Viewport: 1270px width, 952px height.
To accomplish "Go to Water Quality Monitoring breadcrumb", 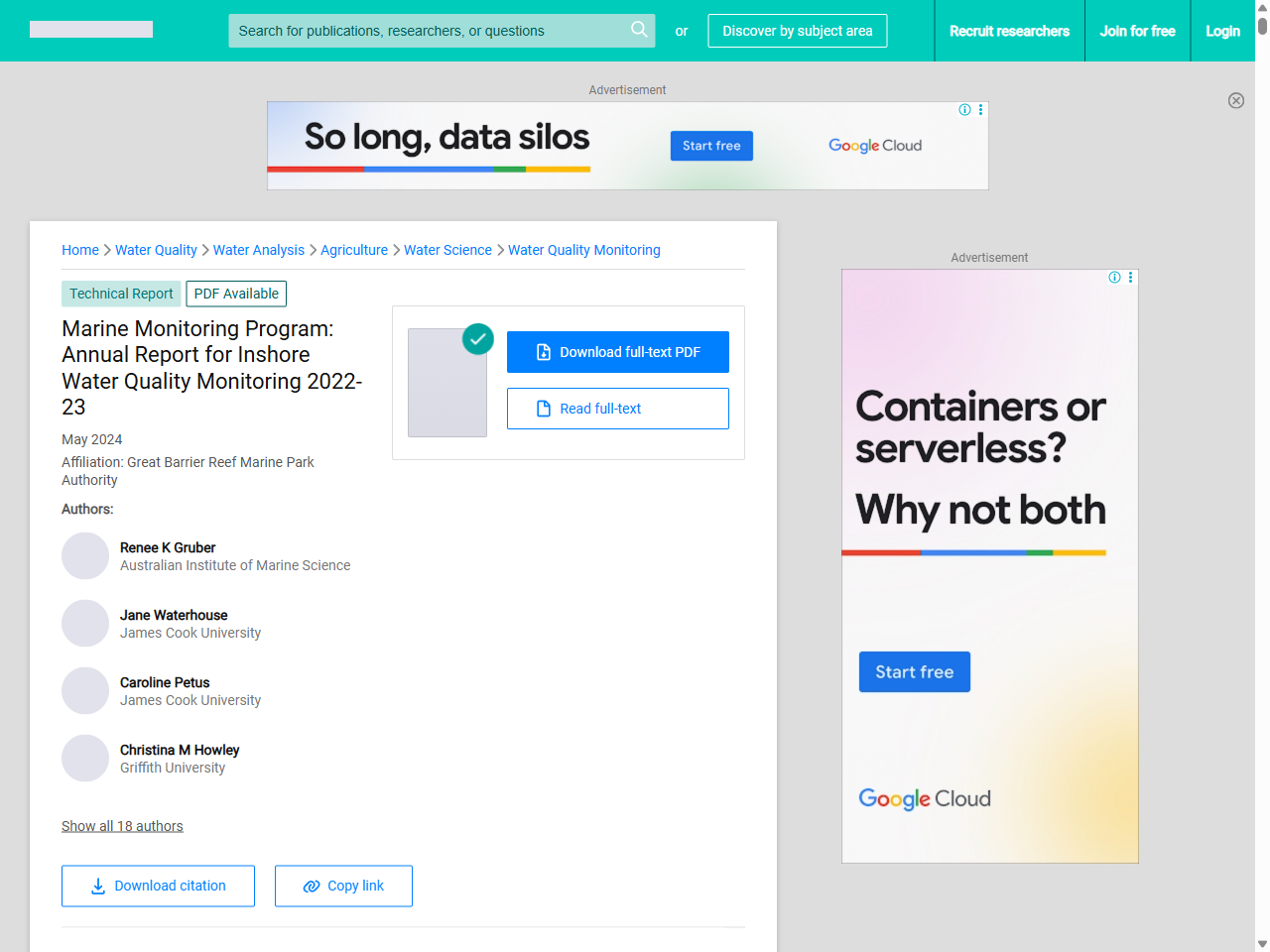I will point(584,250).
